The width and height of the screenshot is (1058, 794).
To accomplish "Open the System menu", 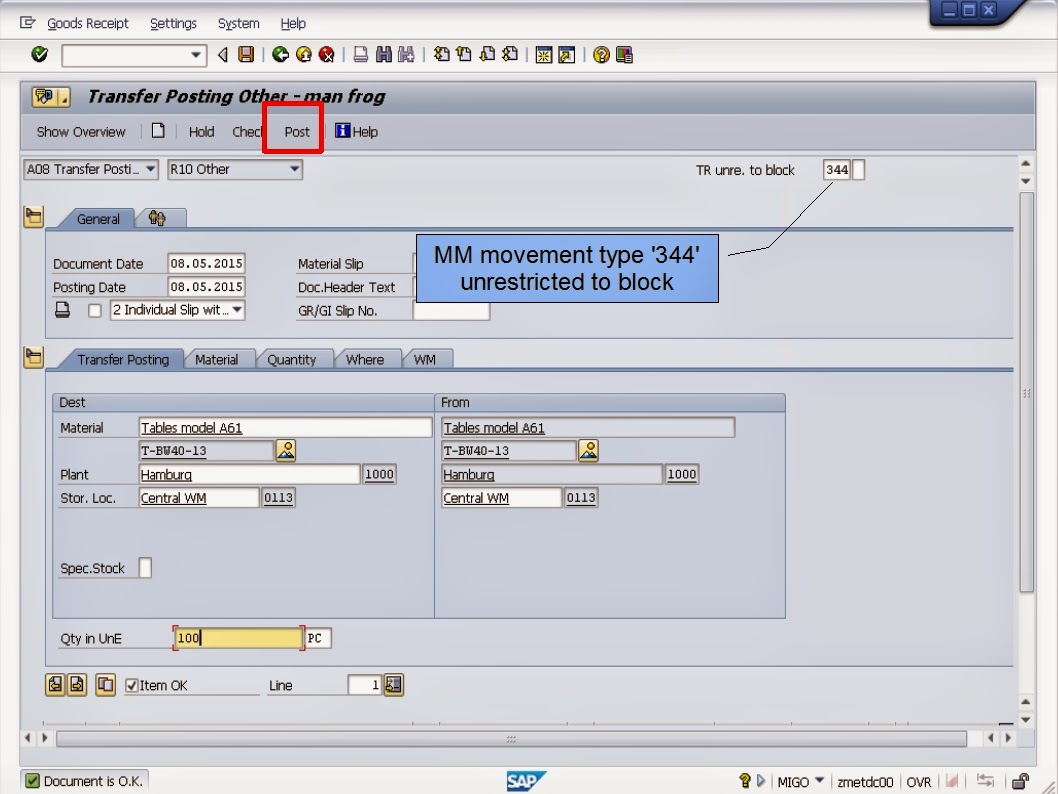I will 237,22.
